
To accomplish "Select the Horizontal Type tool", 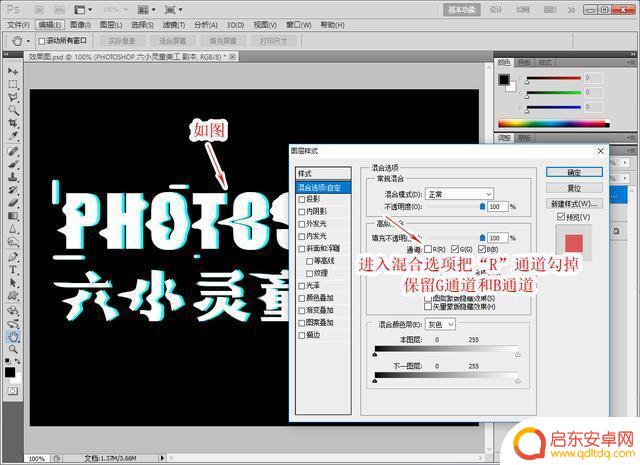I will click(x=13, y=270).
